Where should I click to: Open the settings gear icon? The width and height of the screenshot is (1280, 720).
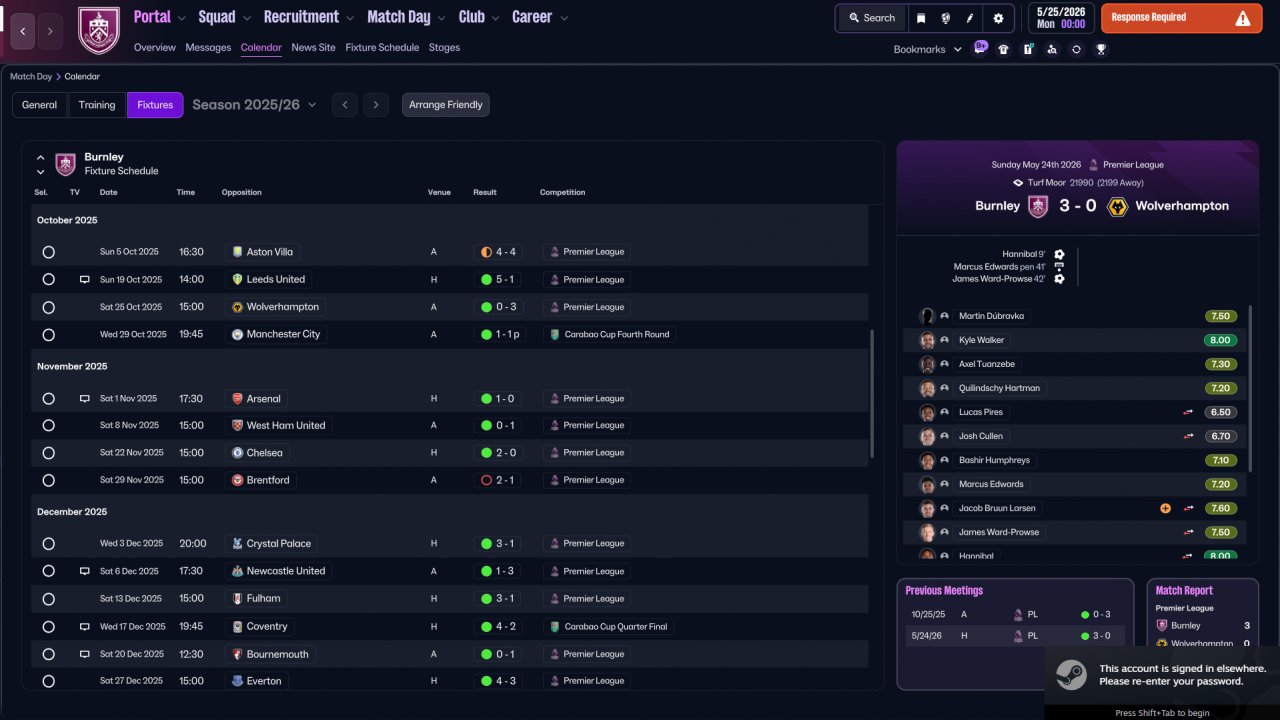click(998, 18)
